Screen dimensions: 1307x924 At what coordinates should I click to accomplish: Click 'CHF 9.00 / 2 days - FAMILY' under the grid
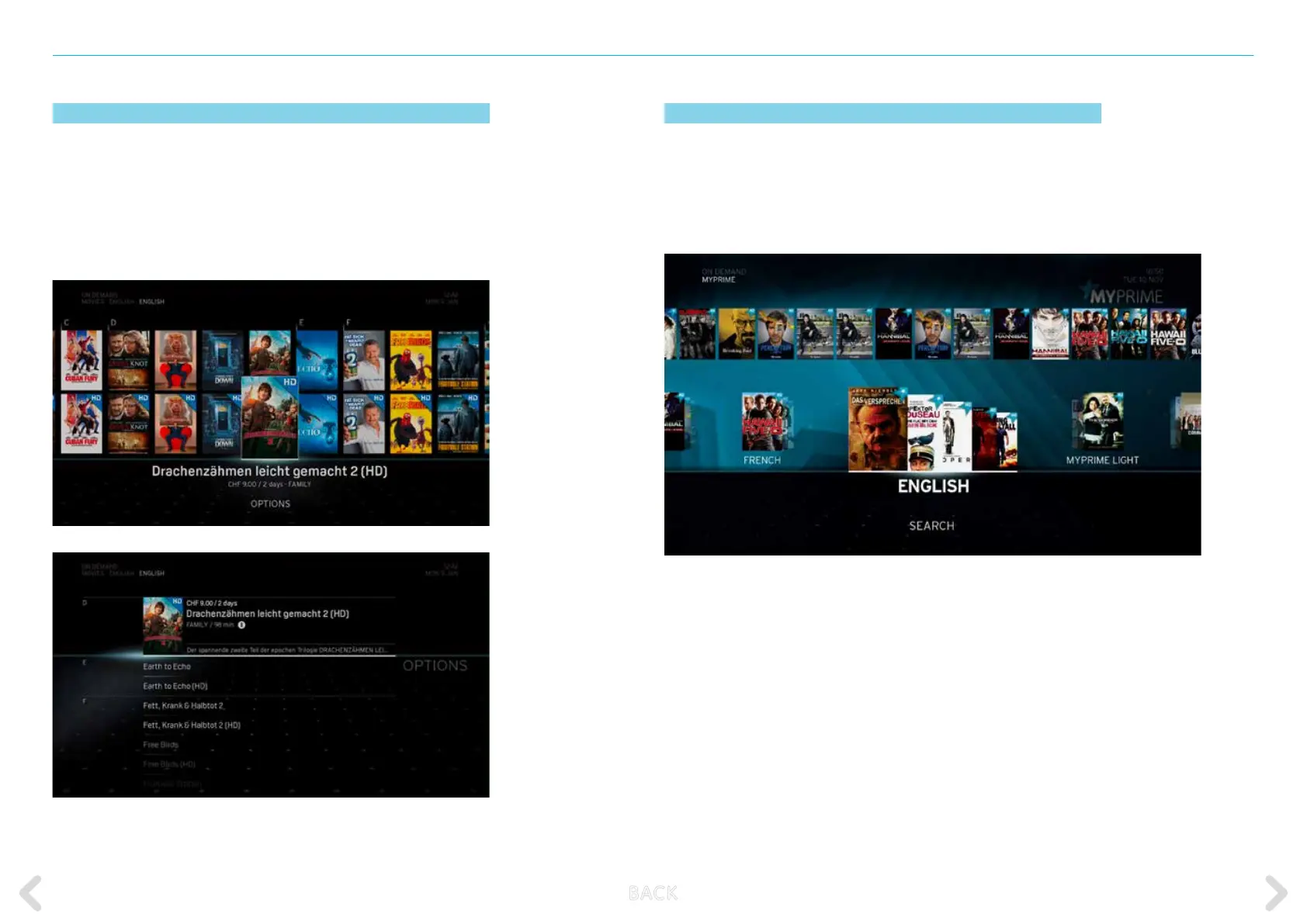269,484
